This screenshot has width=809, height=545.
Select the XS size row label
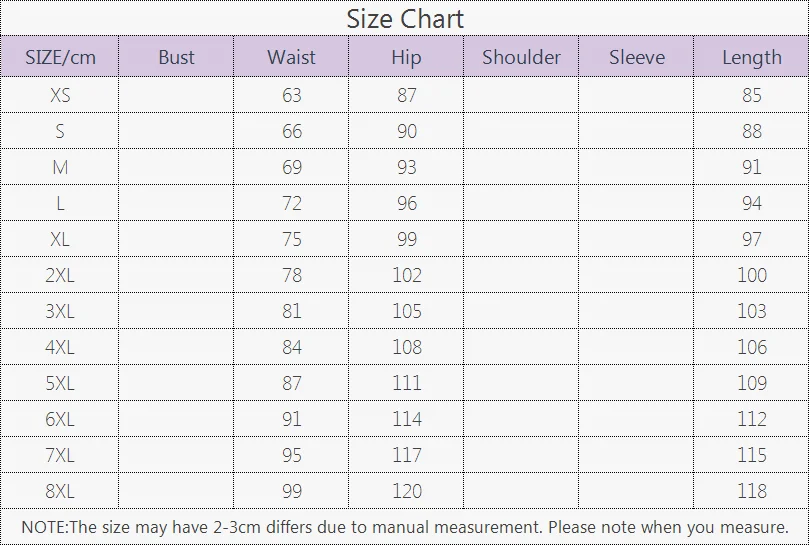click(60, 95)
